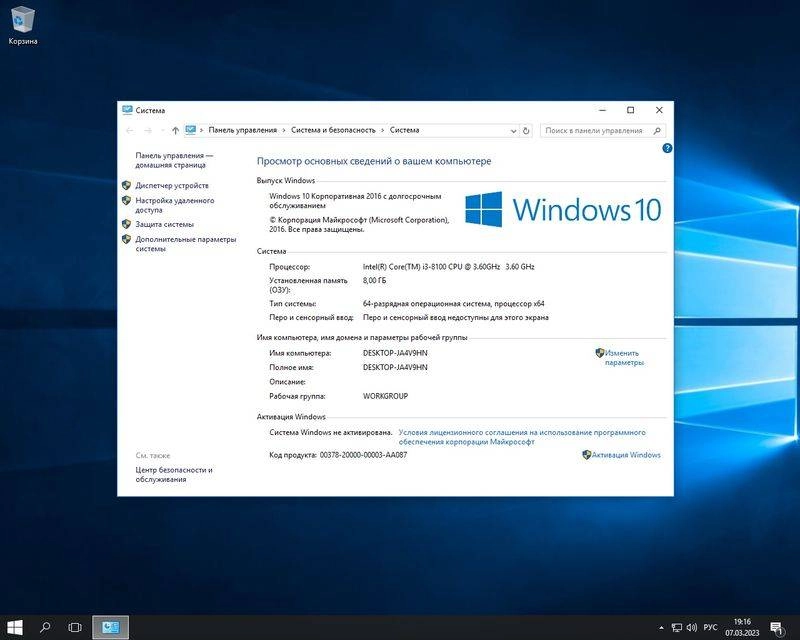Screen dimensions: 800x640
Task: Open the Recycle Bin (Корзина) desktop icon
Action: [22, 25]
